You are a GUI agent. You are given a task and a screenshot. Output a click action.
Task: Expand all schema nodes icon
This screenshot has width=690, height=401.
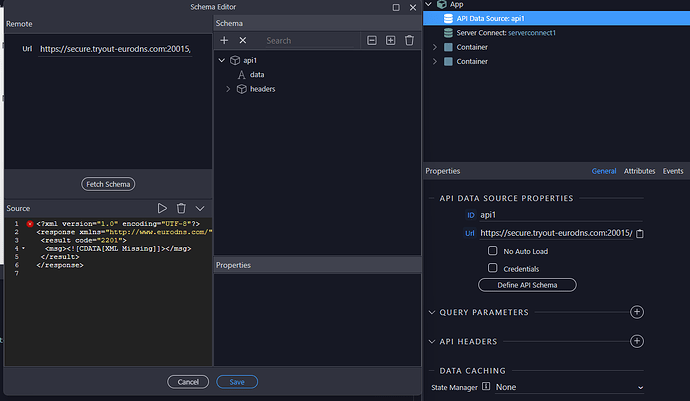tap(390, 40)
